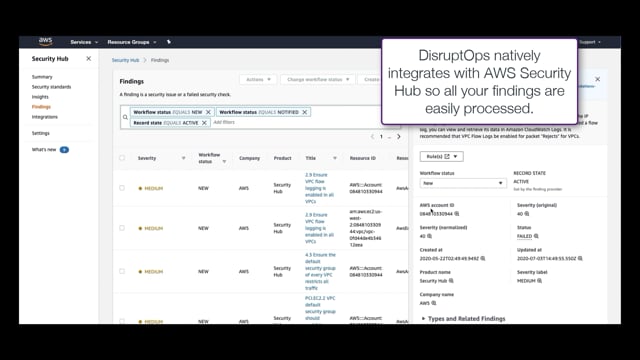
Task: Open Findings in sidebar
Action: coord(41,107)
